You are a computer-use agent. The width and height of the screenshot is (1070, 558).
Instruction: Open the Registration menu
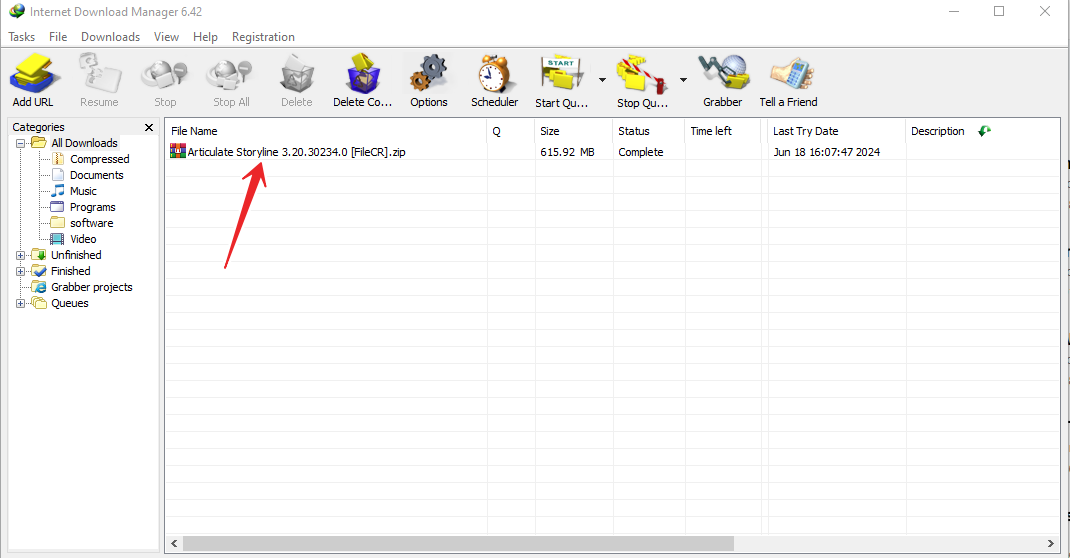tap(263, 37)
